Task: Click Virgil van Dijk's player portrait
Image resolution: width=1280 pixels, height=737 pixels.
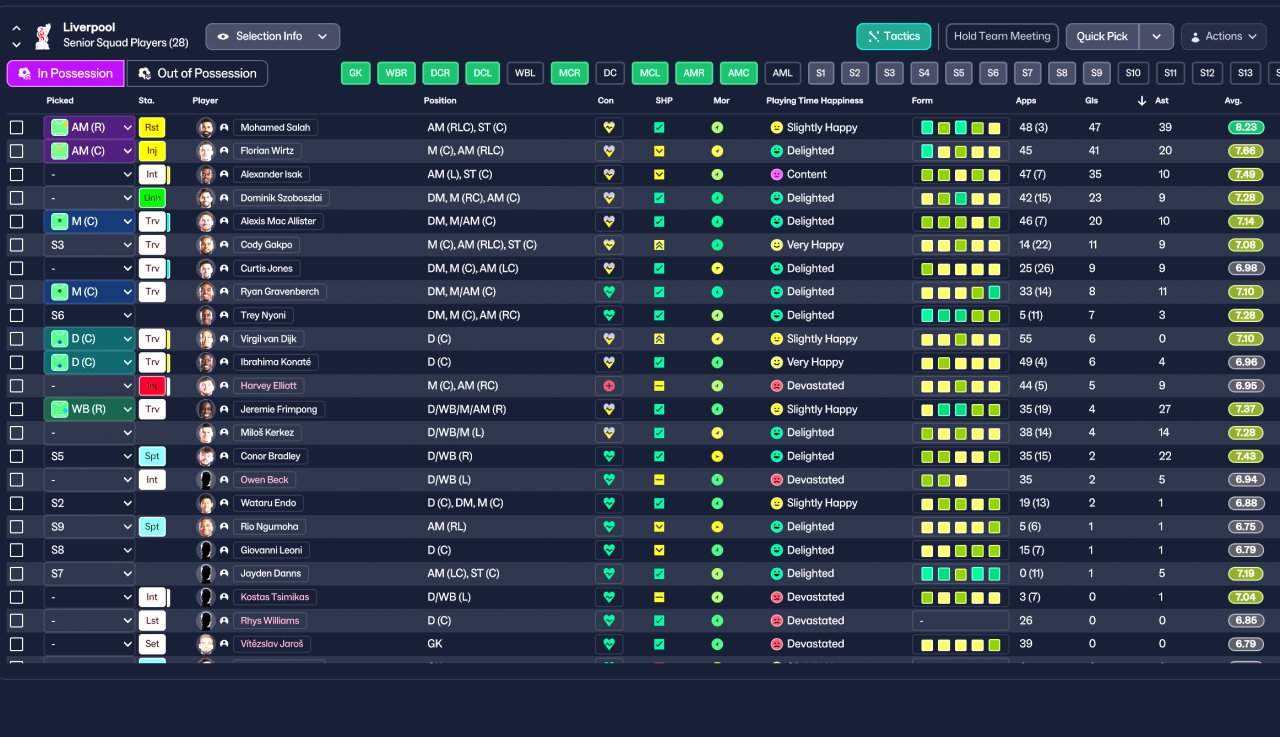Action: [206, 339]
